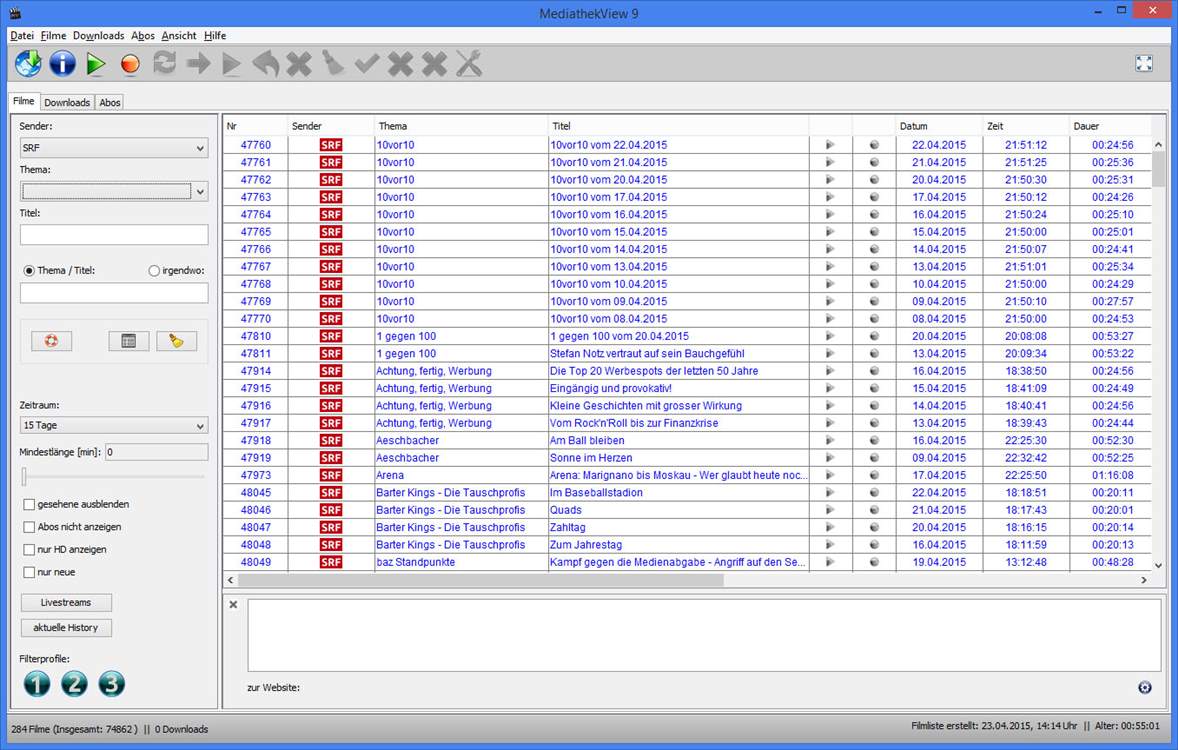
Task: Open the Sender dropdown showing SRF
Action: [113, 148]
